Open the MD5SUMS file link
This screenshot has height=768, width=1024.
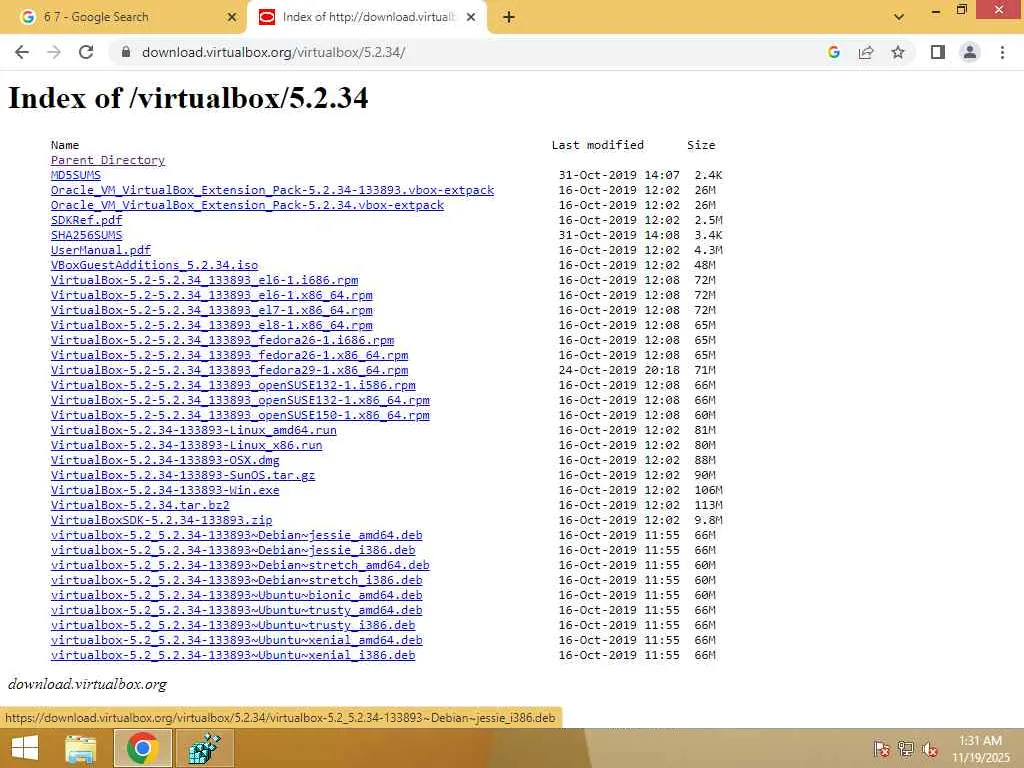(x=76, y=175)
